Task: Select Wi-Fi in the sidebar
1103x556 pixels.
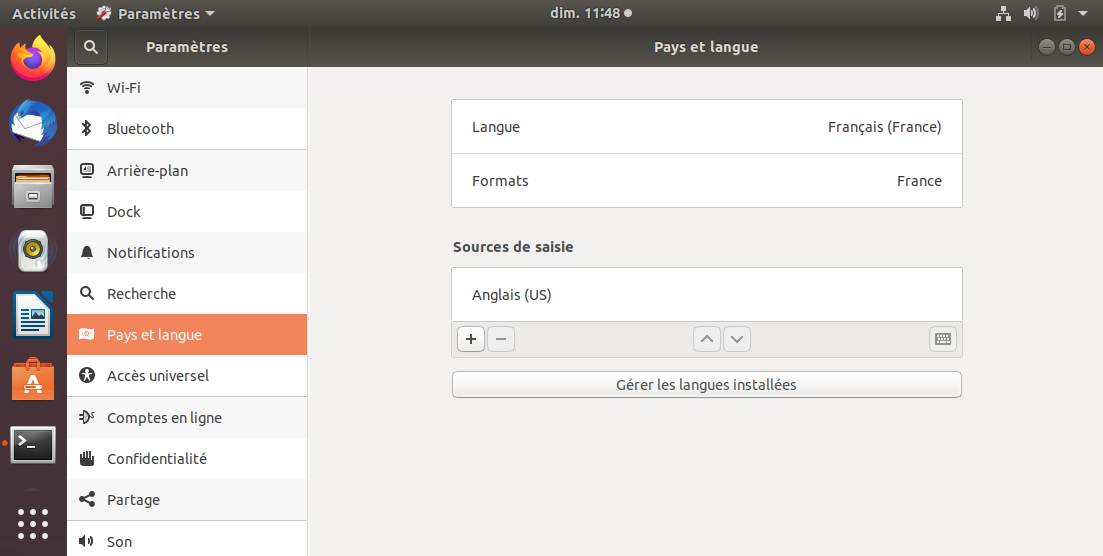Action: (187, 88)
